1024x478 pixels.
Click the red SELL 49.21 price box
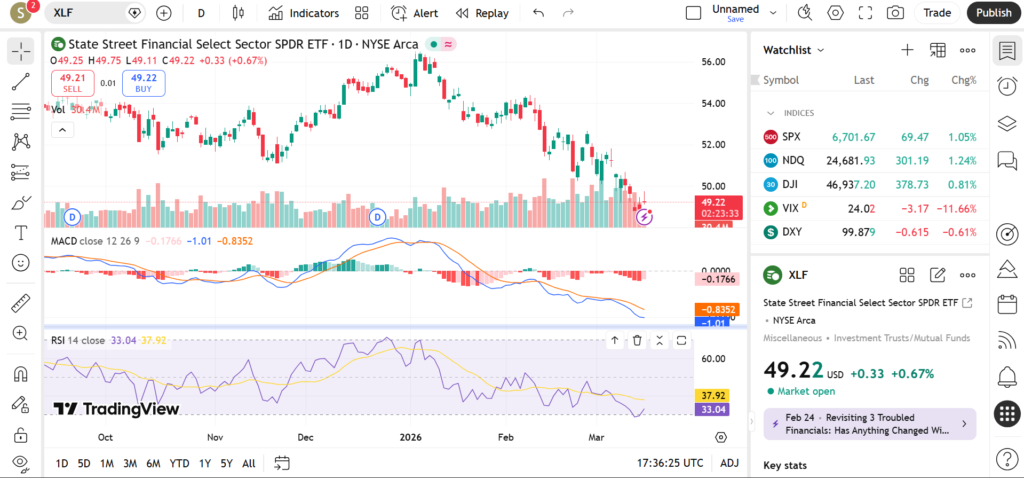coord(73,83)
